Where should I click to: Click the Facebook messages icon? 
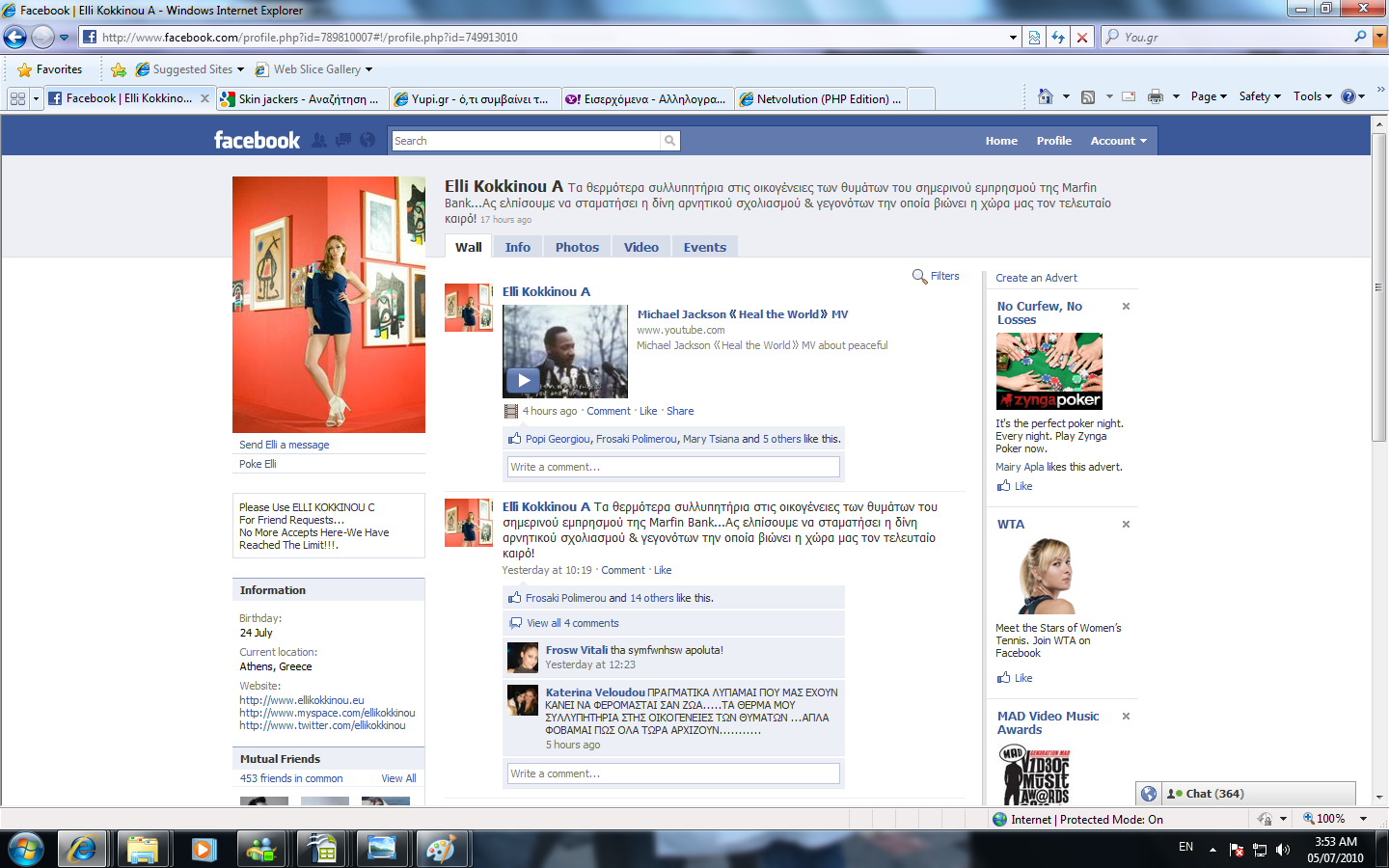tap(343, 140)
